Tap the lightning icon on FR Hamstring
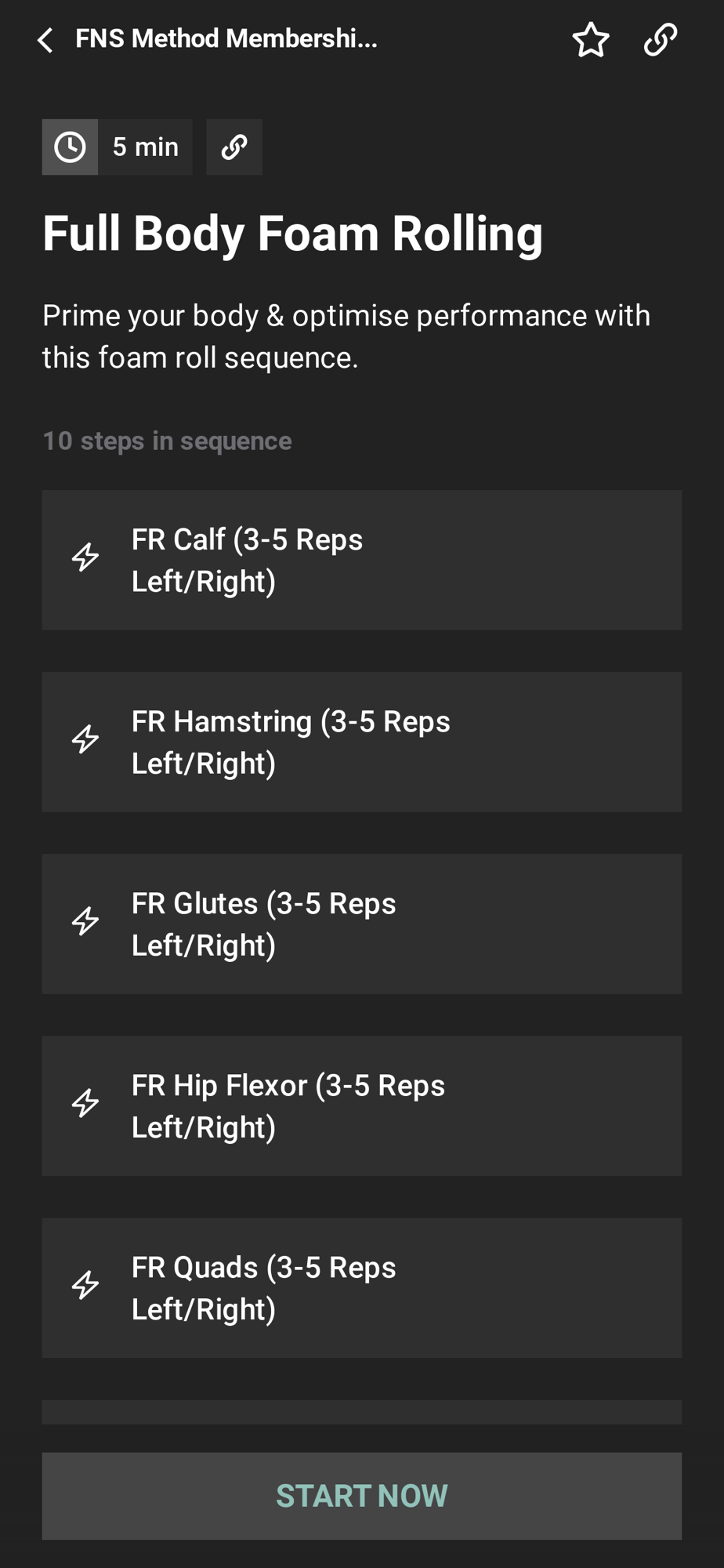The height and width of the screenshot is (1568, 724). point(85,739)
